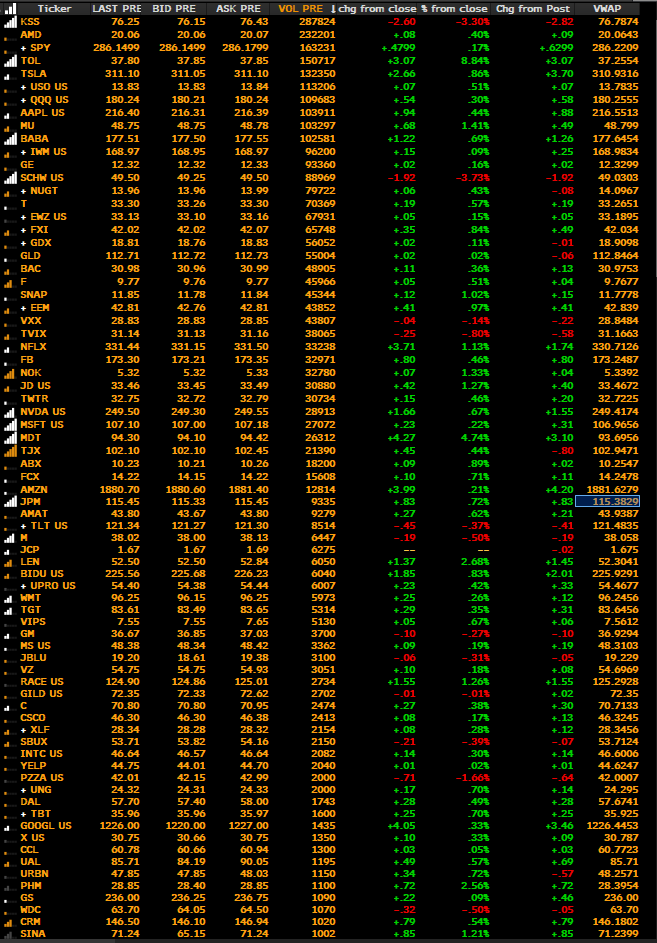Image resolution: width=657 pixels, height=943 pixels.
Task: Click the bar-signal icon next to NVDA US
Action: (10, 411)
